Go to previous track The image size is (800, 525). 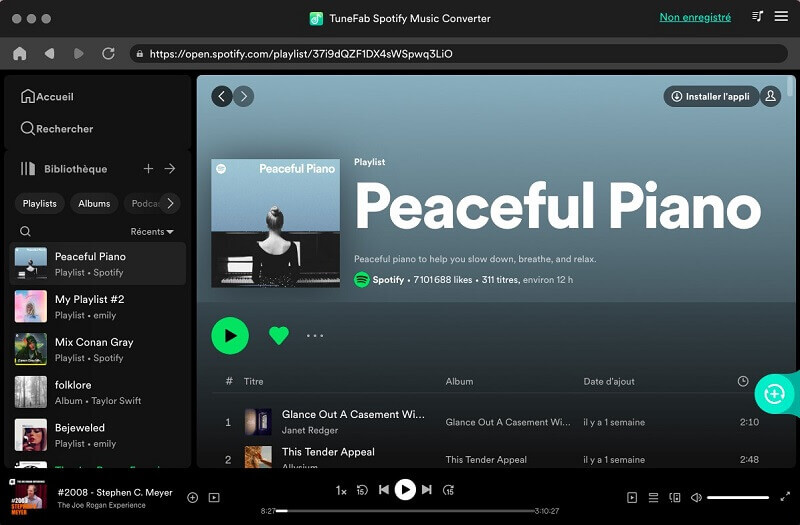coord(384,490)
